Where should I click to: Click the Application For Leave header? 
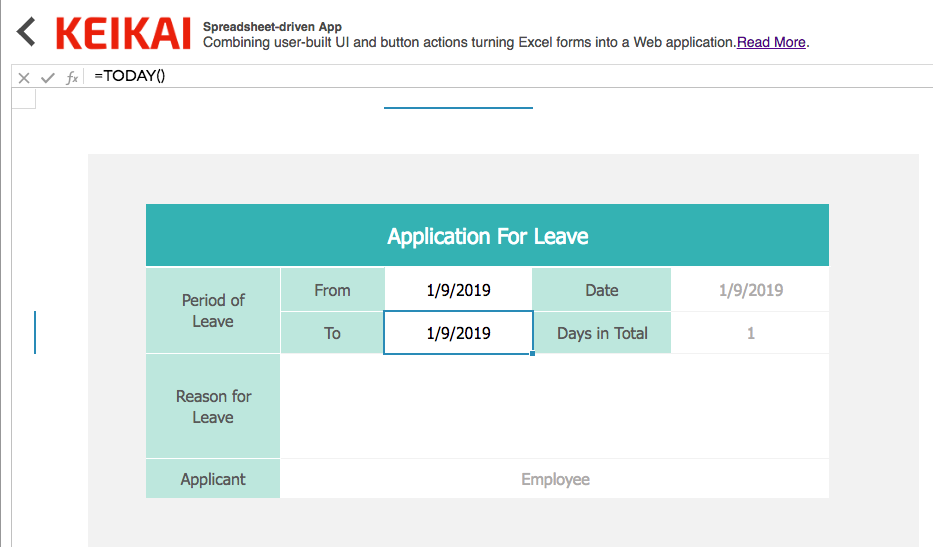[487, 236]
